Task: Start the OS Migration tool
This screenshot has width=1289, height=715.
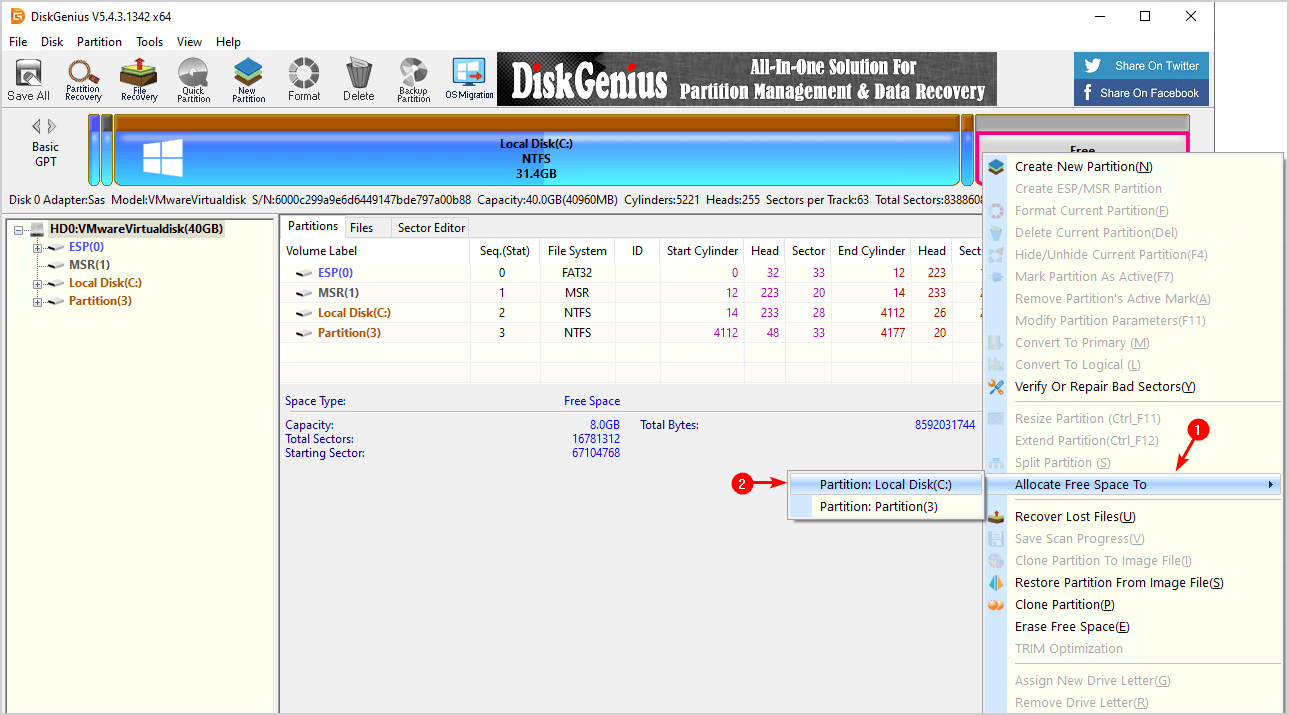Action: 469,80
